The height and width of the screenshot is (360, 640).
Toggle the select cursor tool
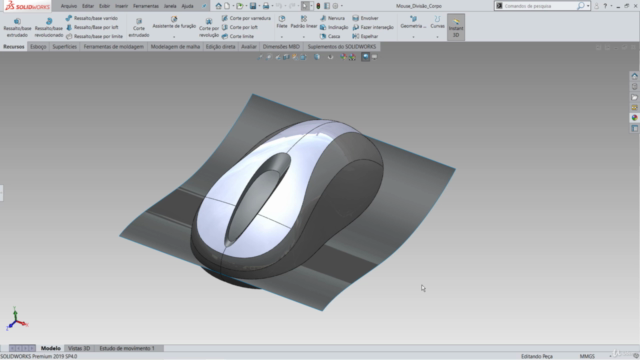click(305, 6)
